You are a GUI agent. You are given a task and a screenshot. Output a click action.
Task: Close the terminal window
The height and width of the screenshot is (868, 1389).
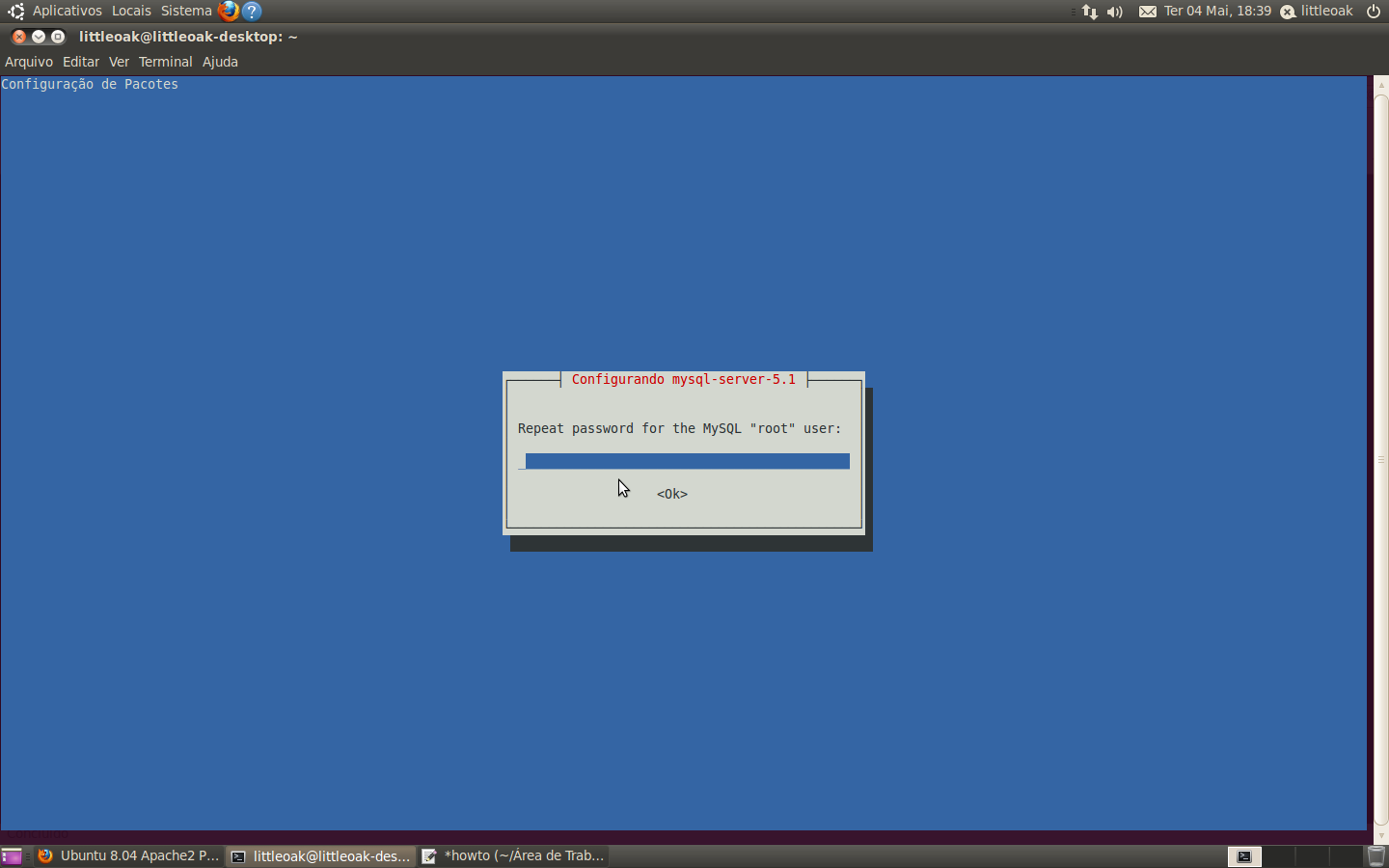tap(19, 37)
